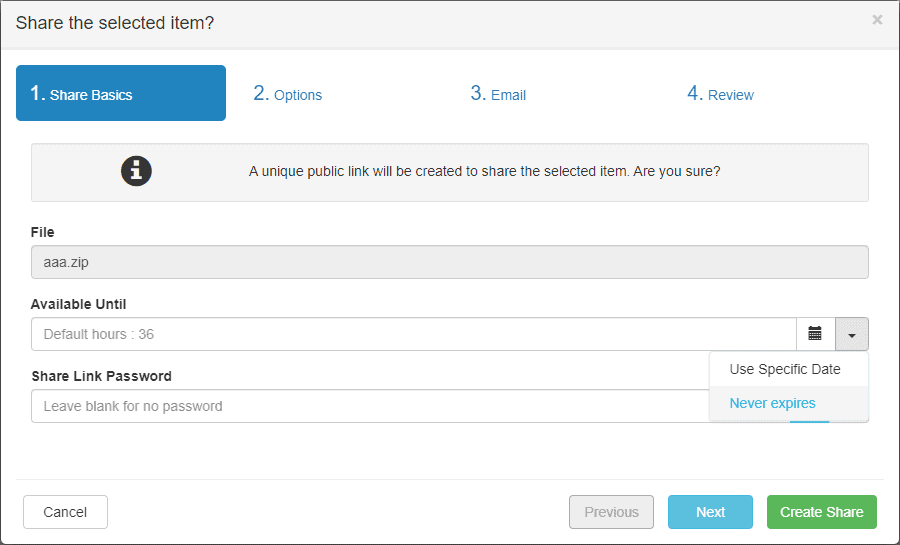Viewport: 900px width, 545px height.
Task: Go to the Share Basics step
Action: coord(121,94)
